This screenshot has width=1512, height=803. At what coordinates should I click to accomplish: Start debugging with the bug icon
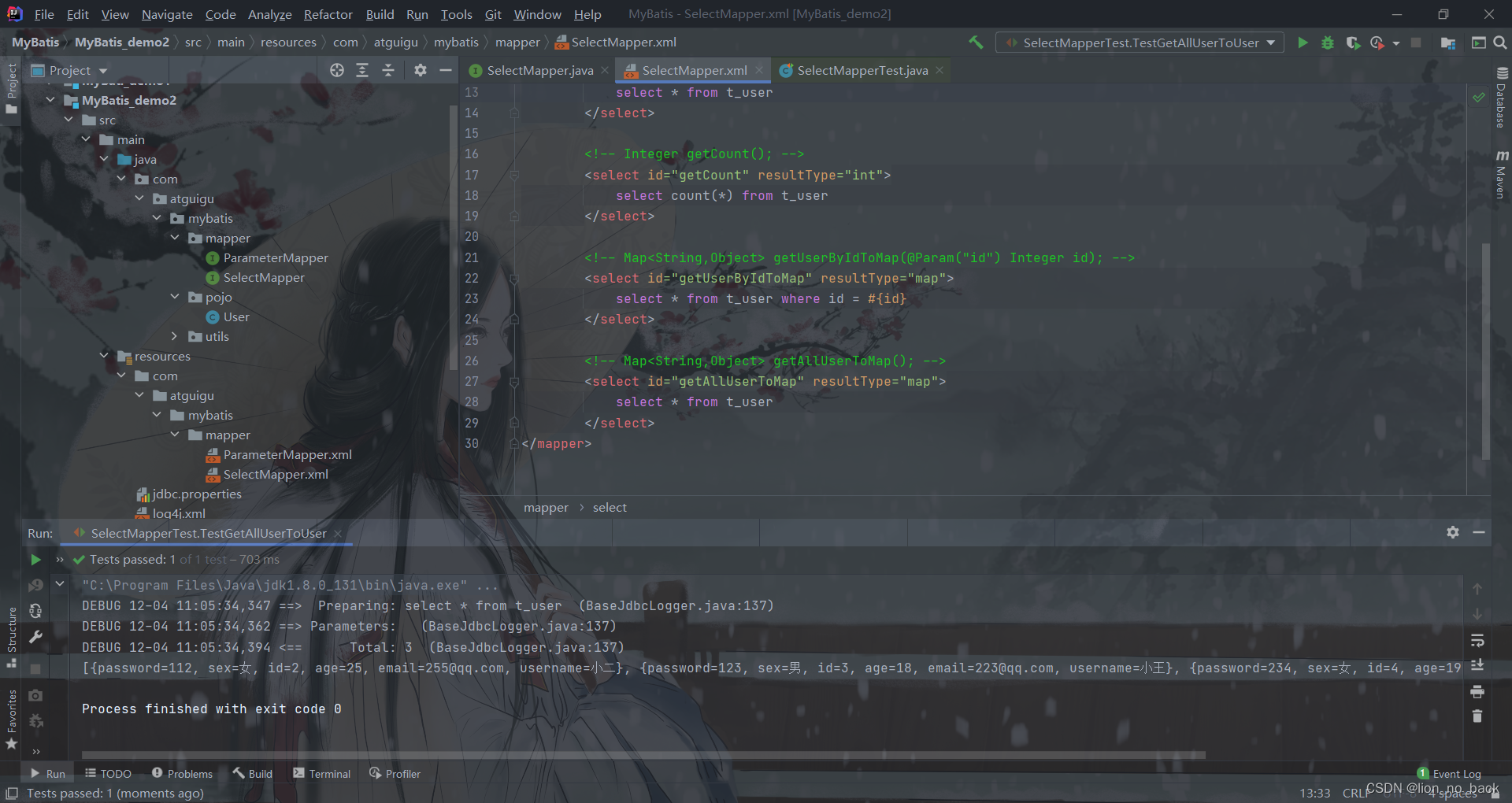[1328, 43]
